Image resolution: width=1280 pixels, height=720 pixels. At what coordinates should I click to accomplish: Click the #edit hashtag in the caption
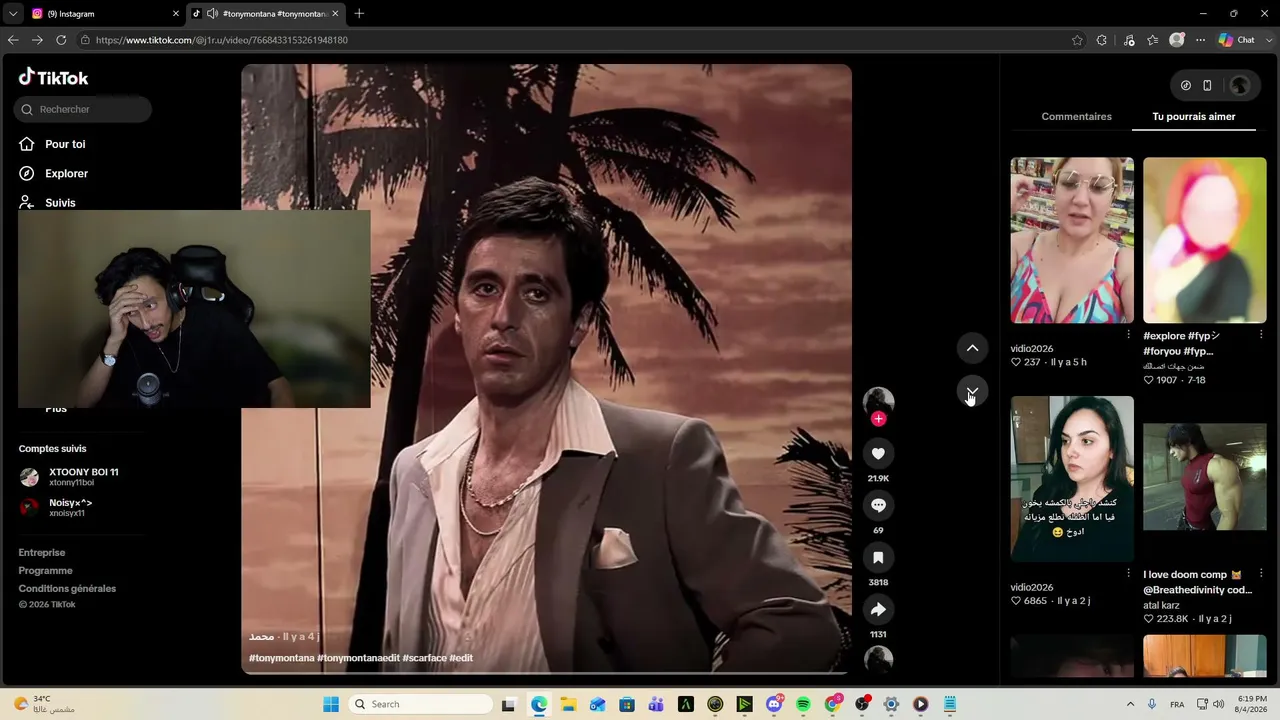pos(461,658)
